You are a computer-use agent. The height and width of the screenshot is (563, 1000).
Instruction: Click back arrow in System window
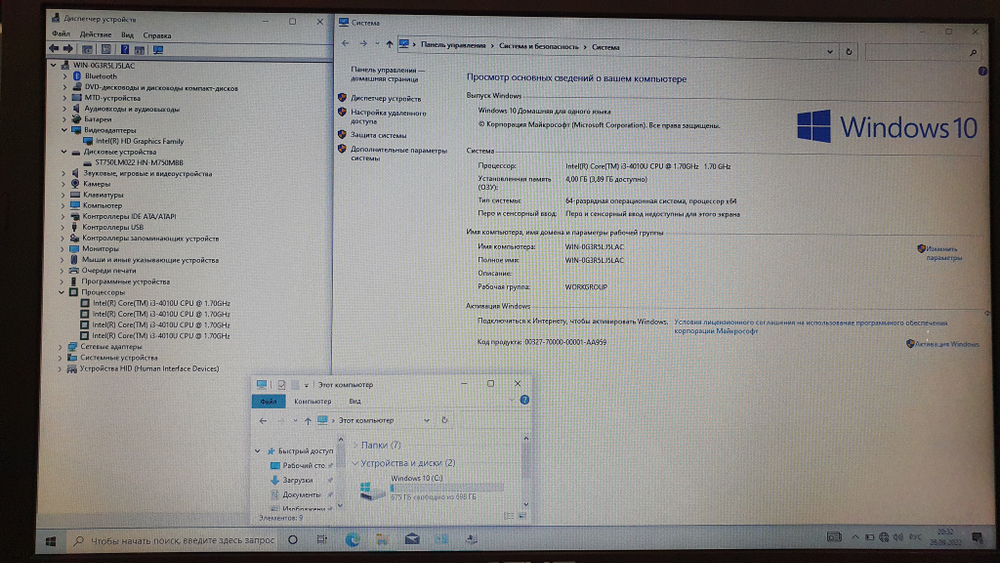(x=345, y=43)
